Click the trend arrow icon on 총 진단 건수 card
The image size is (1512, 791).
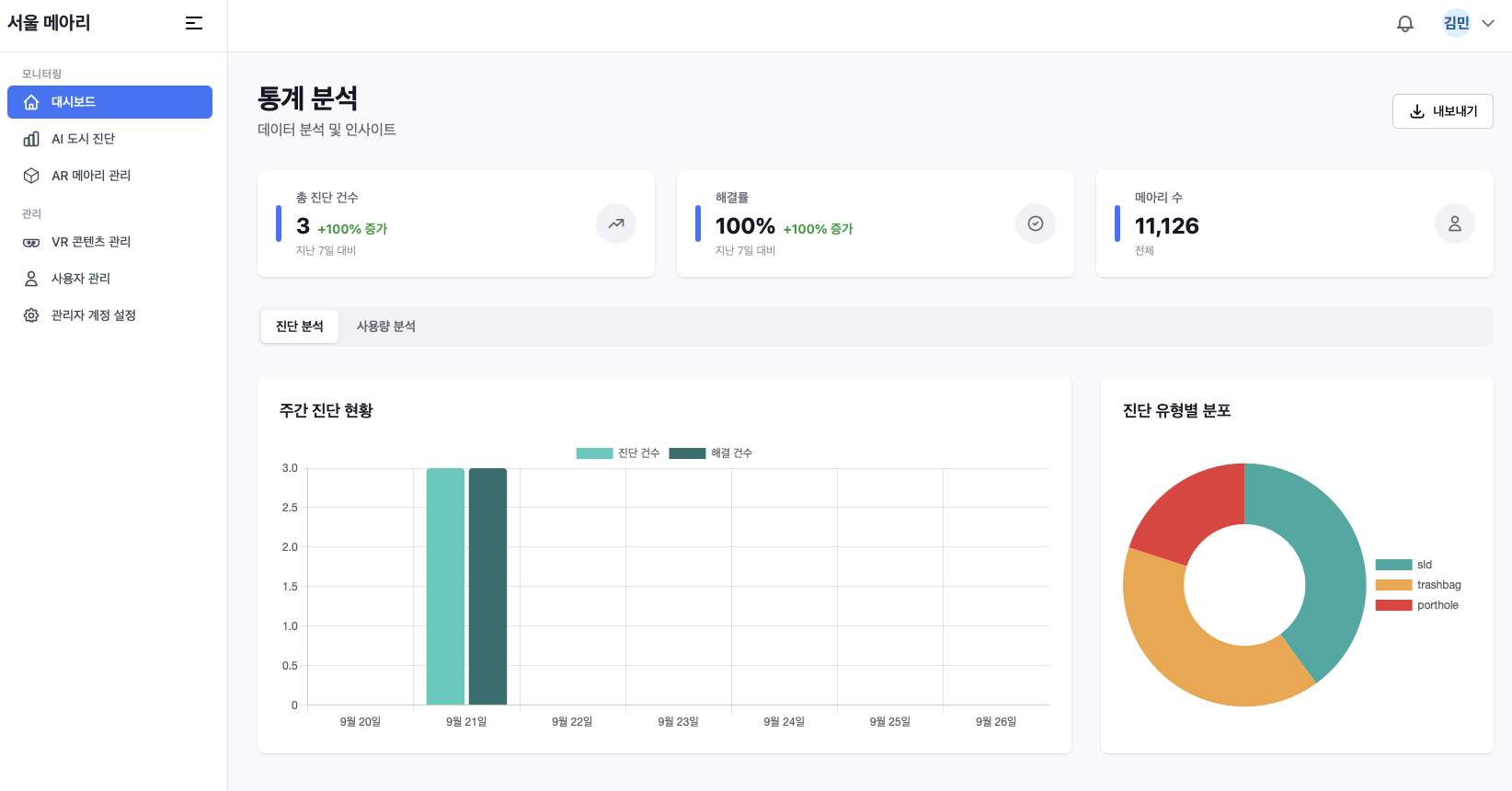pos(616,224)
